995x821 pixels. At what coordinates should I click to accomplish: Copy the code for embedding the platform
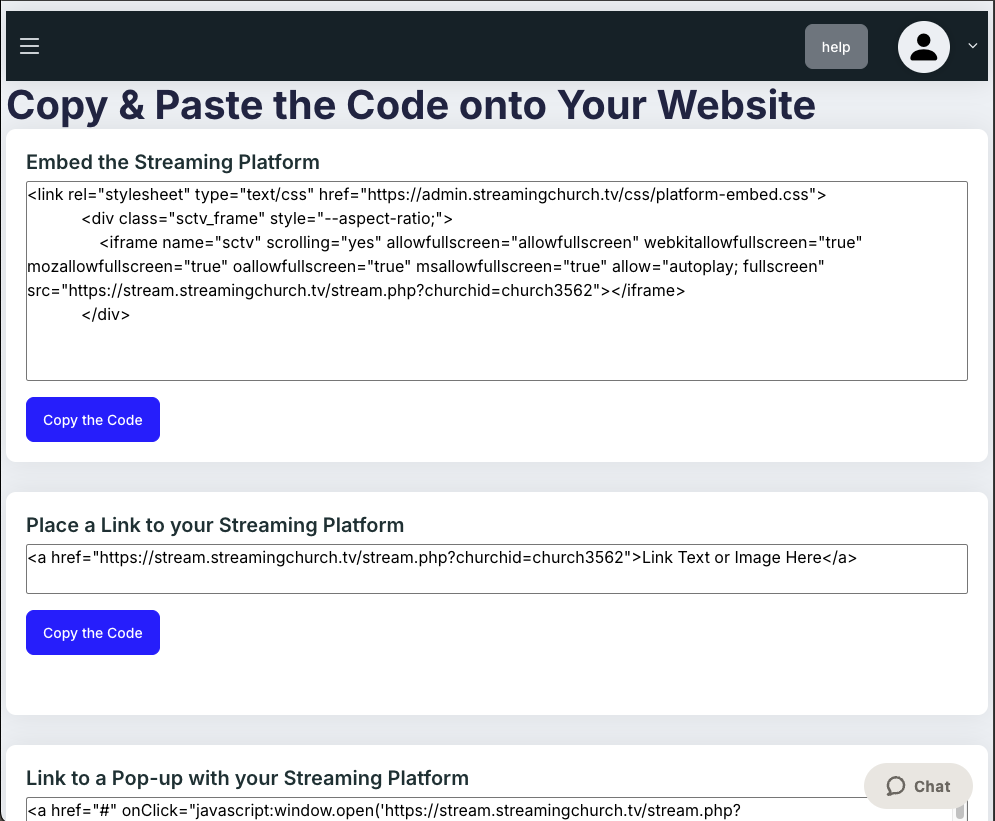pyautogui.click(x=93, y=420)
